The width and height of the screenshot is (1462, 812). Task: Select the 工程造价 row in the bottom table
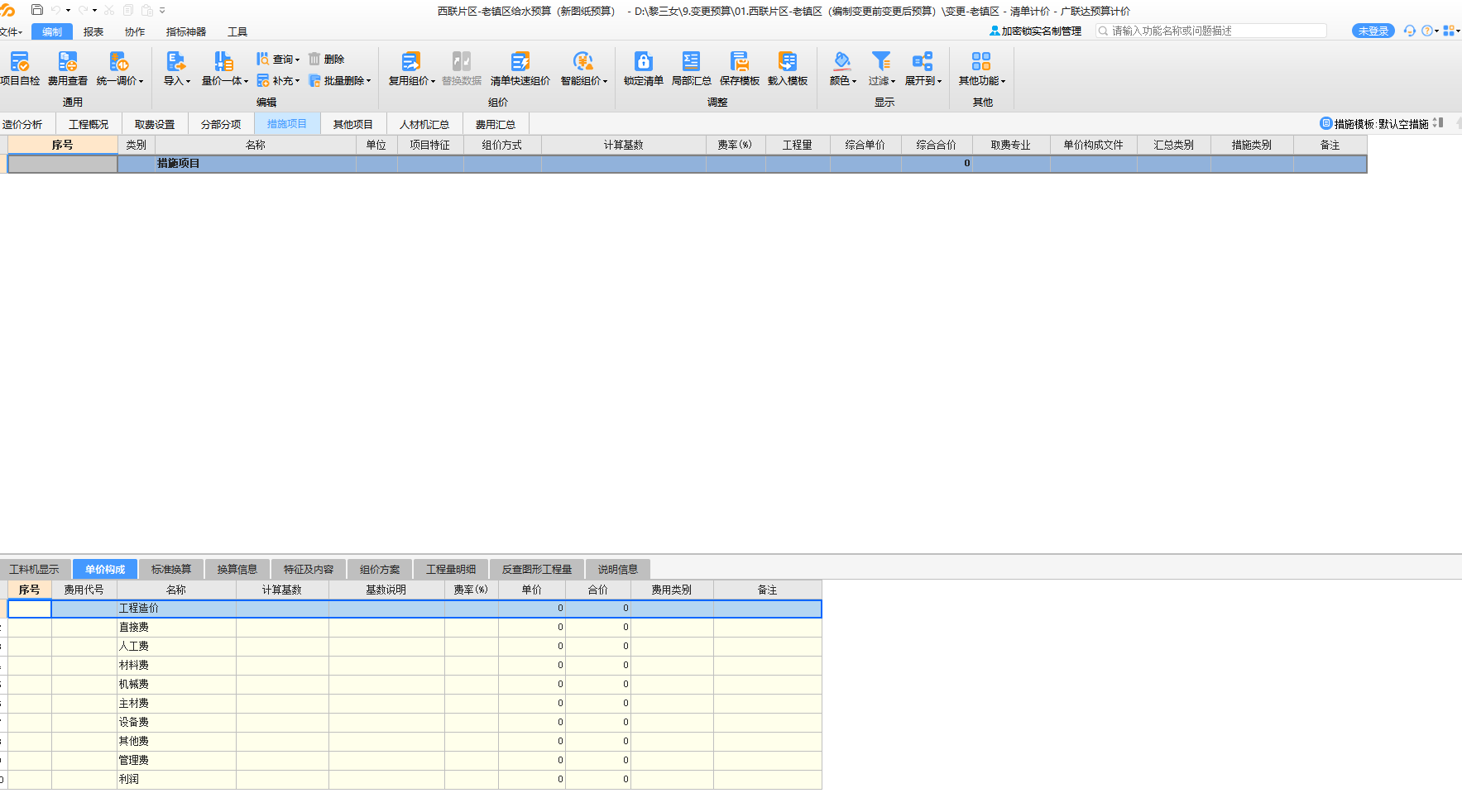coord(415,609)
